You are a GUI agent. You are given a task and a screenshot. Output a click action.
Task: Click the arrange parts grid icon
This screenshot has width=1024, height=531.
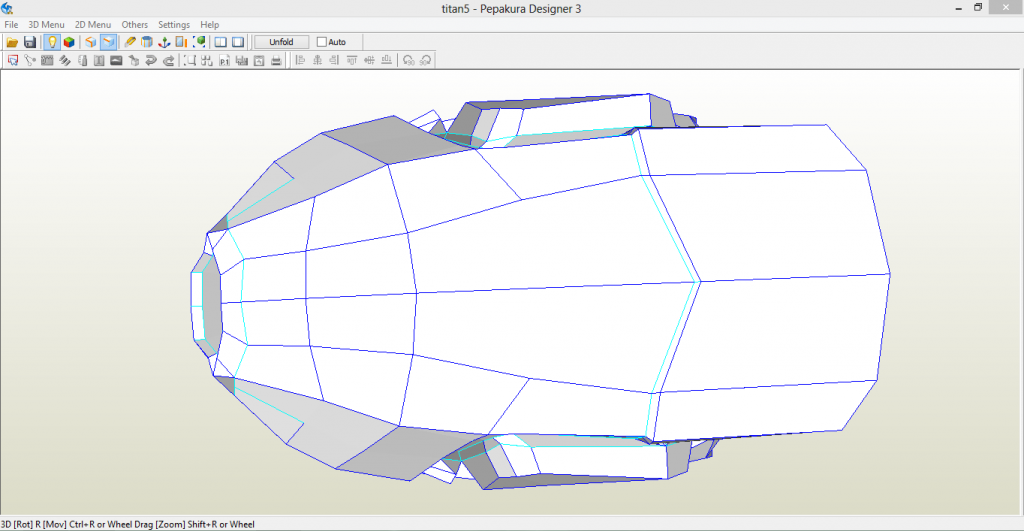coord(207,60)
